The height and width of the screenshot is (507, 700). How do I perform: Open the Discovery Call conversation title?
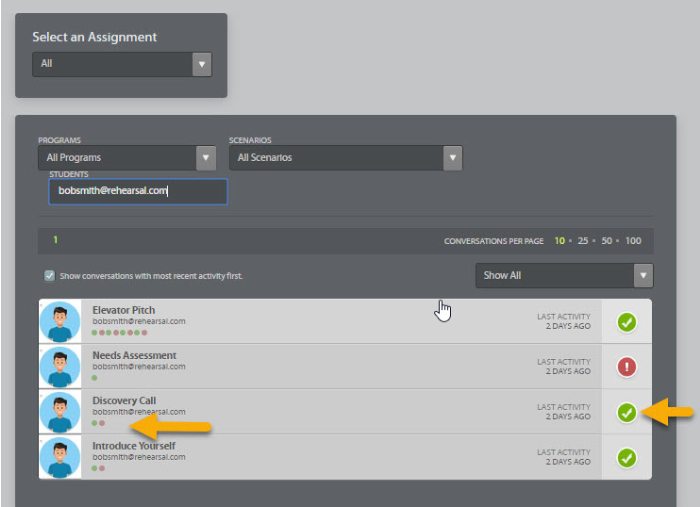tap(124, 401)
